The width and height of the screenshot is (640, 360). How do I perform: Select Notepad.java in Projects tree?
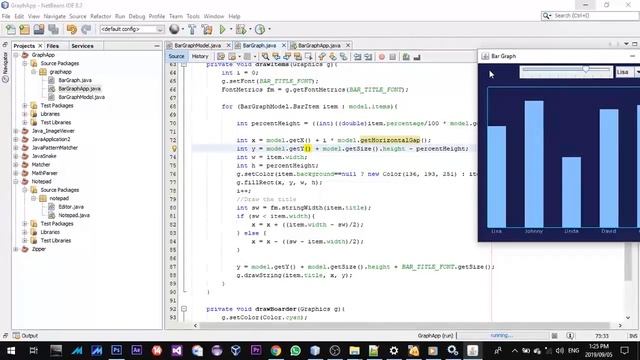click(x=74, y=215)
